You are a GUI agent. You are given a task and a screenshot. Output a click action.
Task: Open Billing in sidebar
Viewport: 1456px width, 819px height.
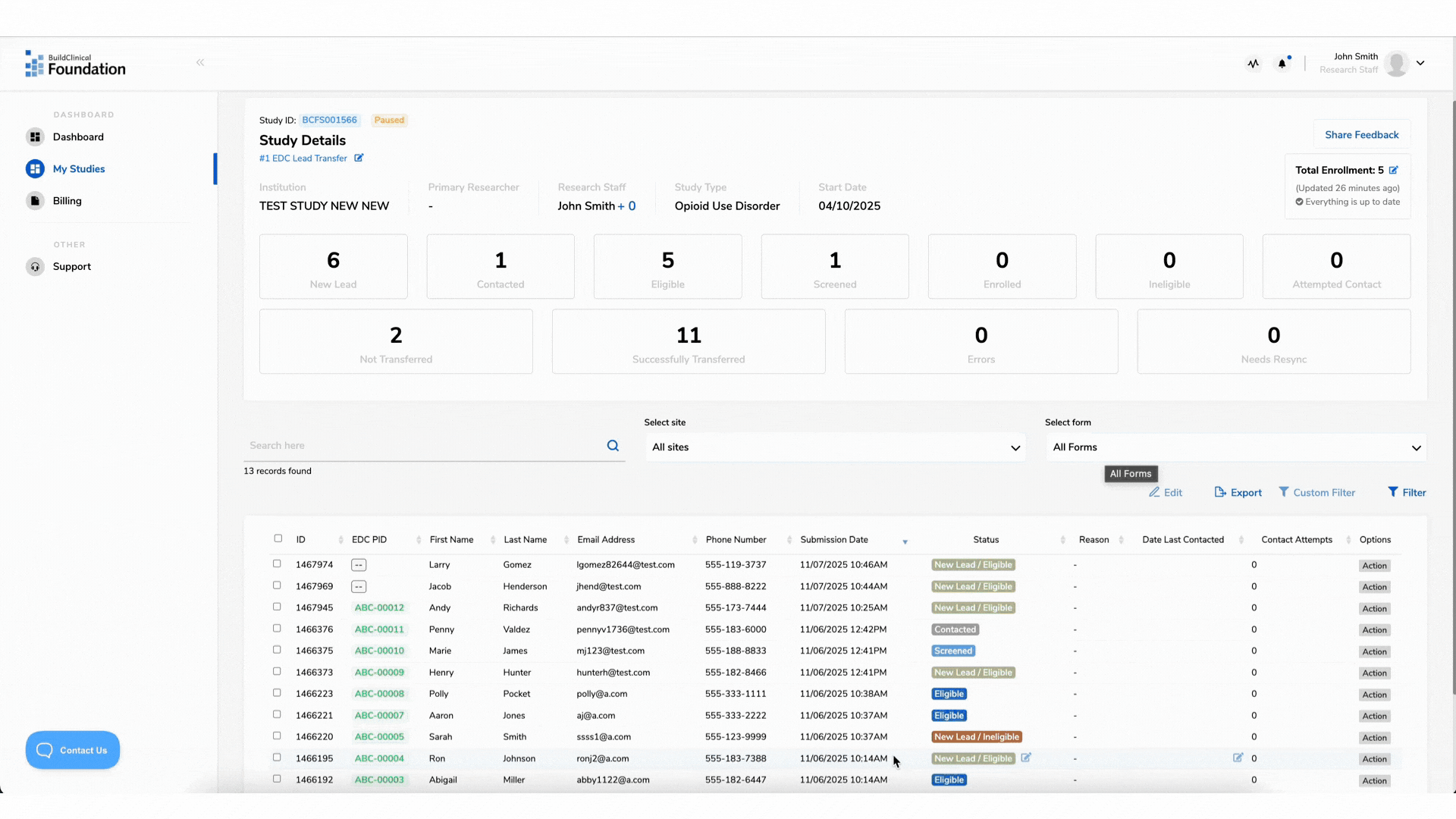click(x=67, y=201)
